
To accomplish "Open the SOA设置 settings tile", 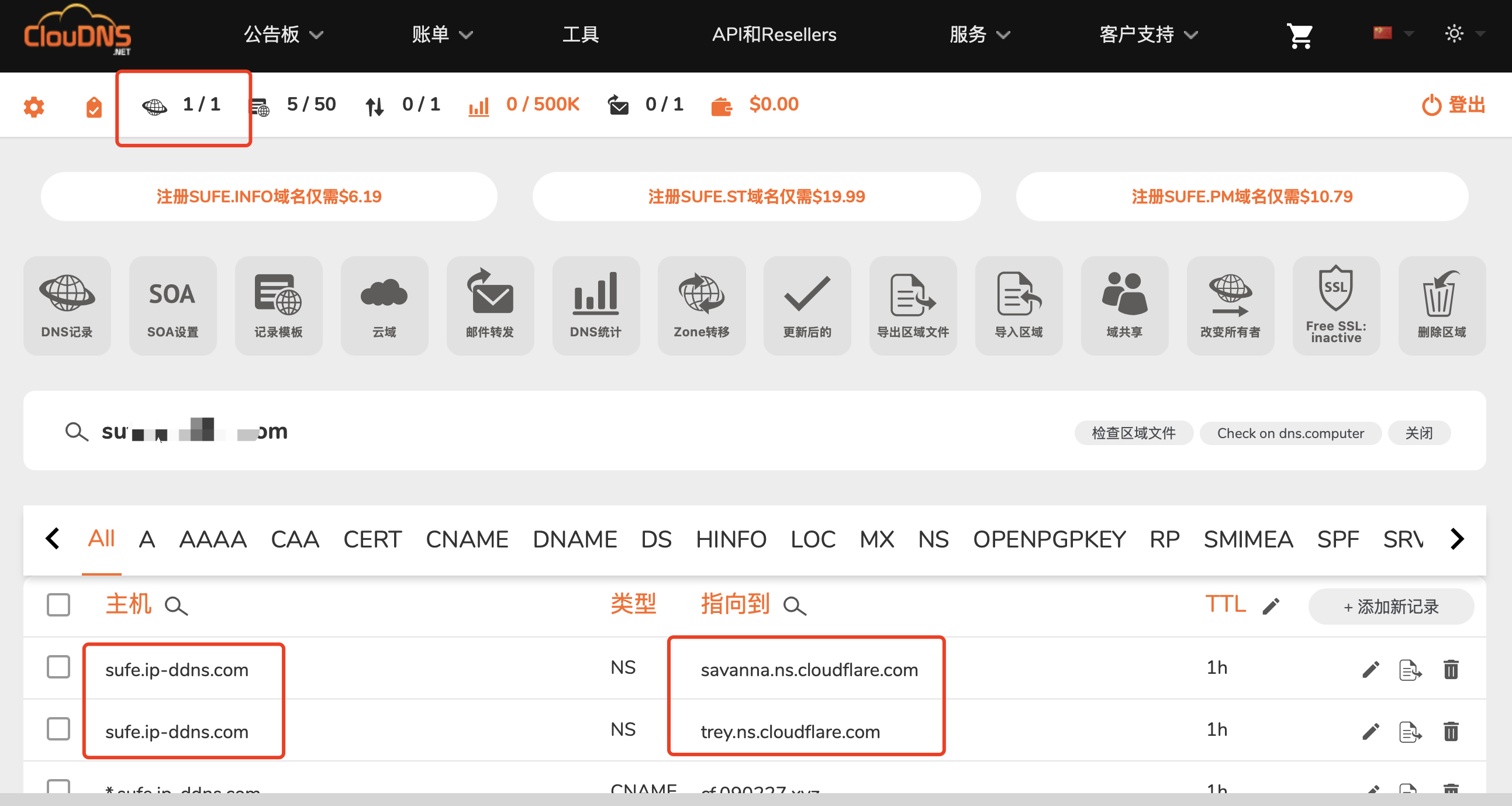I will (172, 305).
